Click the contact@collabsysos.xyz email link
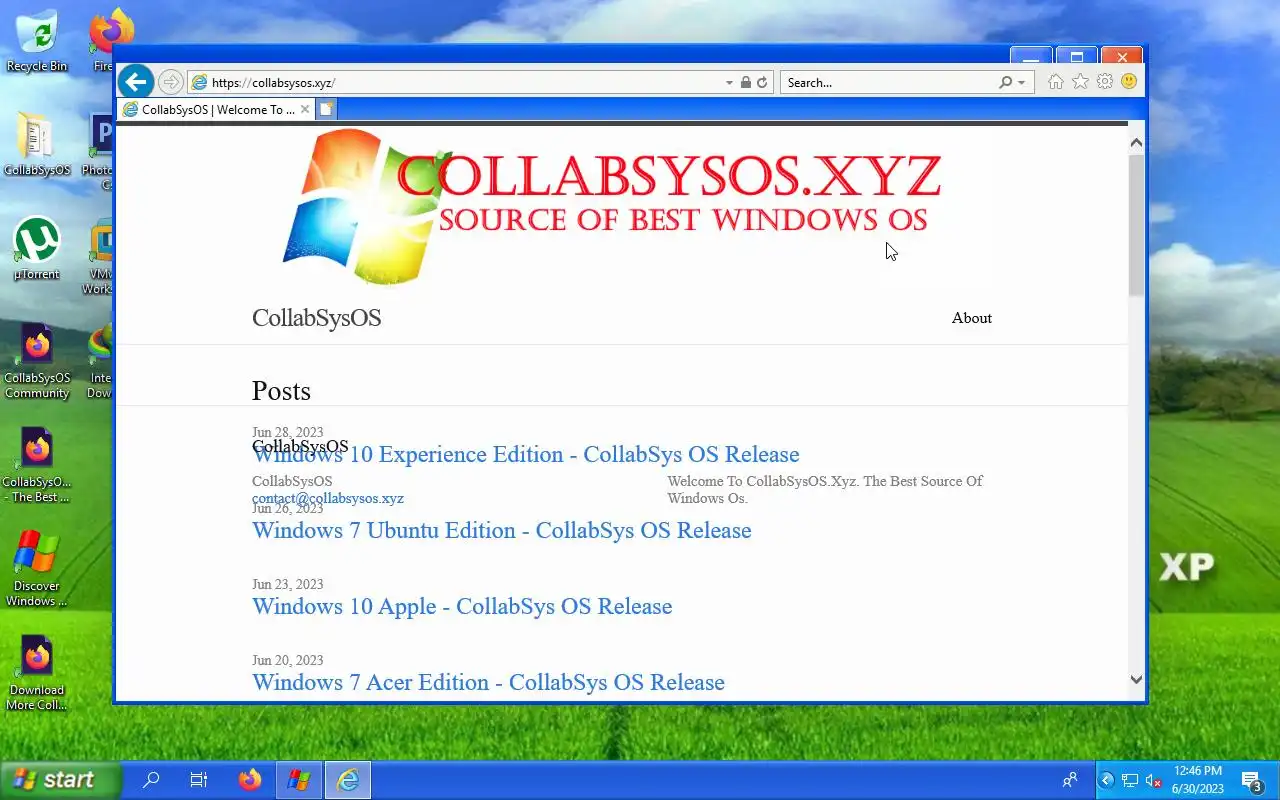Image resolution: width=1280 pixels, height=800 pixels. point(328,498)
